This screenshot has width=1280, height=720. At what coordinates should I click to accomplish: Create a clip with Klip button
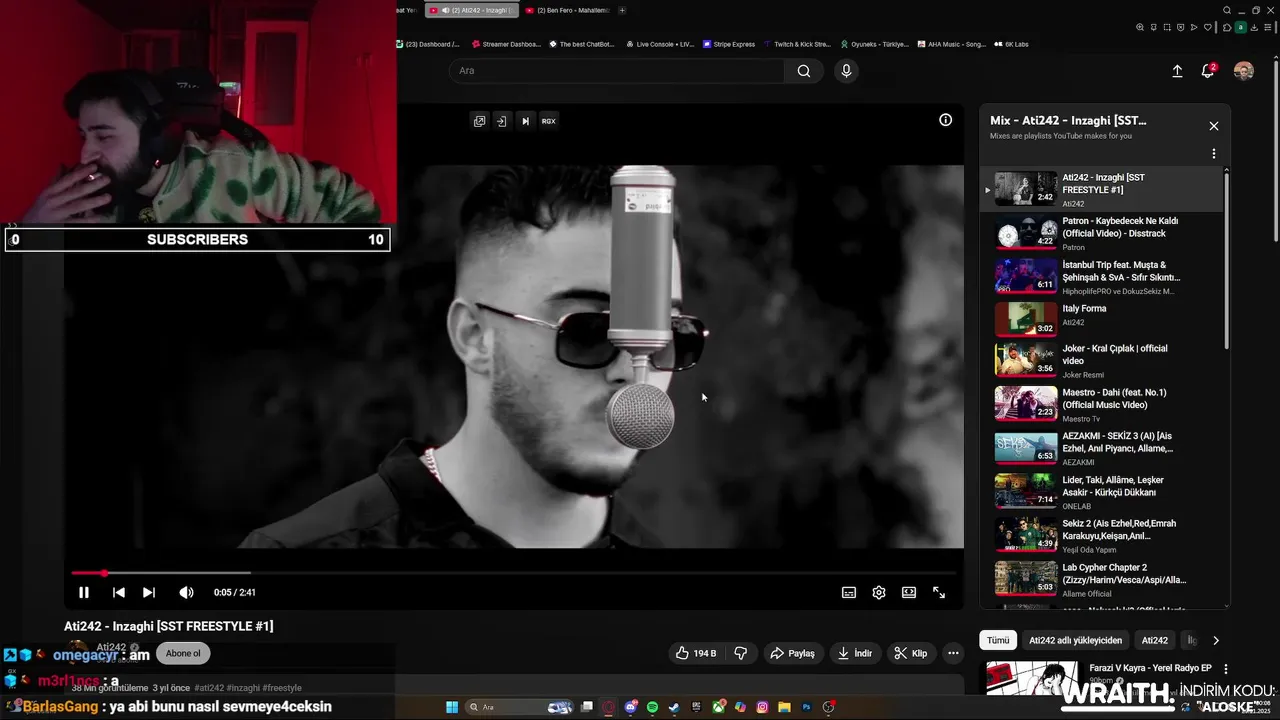click(911, 653)
